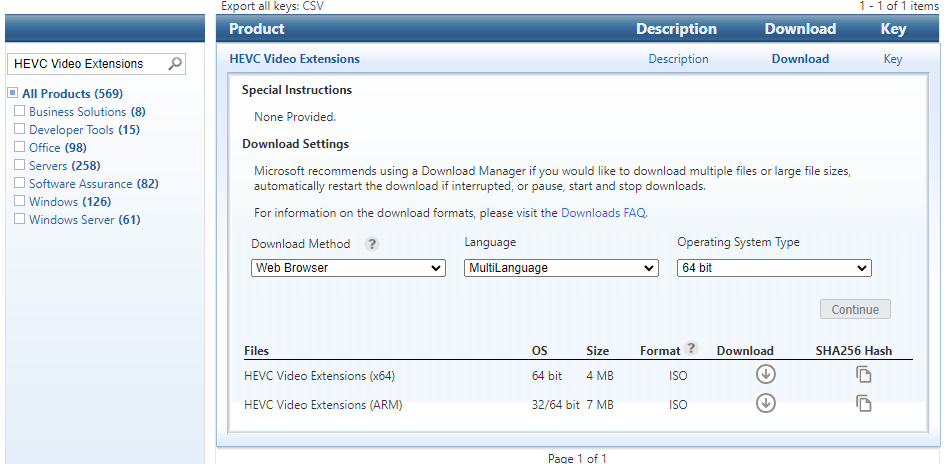The image size is (948, 464).
Task: Click the Key column header
Action: click(x=894, y=29)
